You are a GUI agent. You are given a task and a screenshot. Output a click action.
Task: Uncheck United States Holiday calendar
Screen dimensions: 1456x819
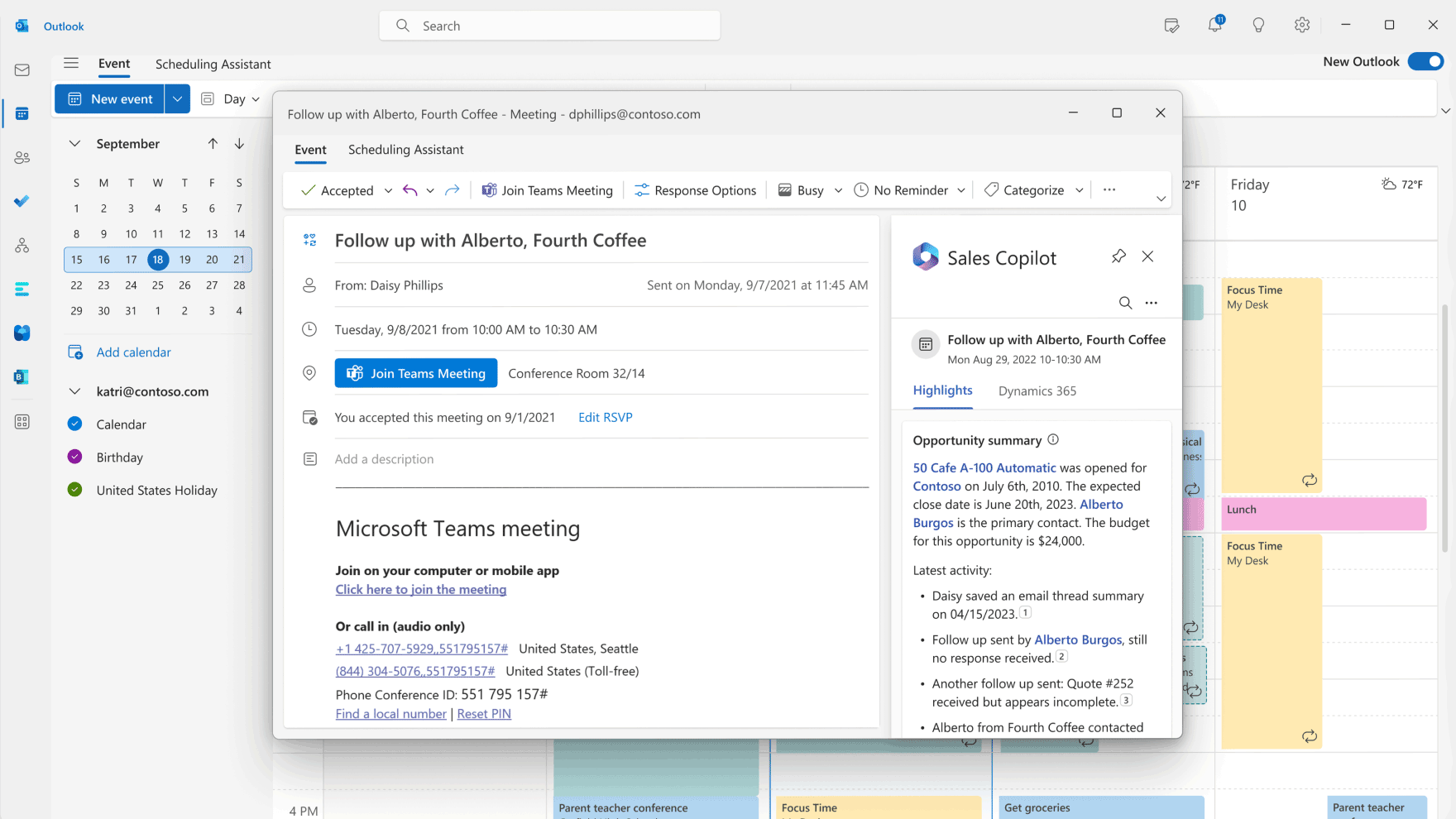74,490
